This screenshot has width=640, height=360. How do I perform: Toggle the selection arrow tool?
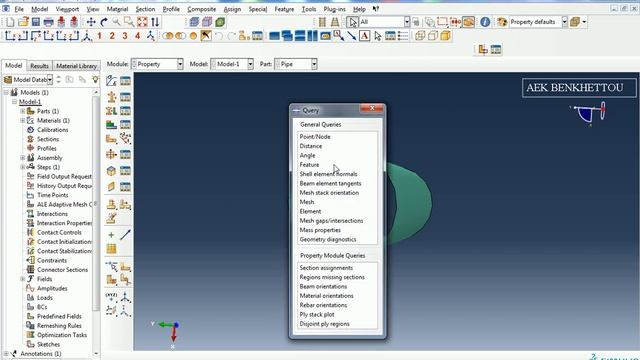tap(352, 22)
